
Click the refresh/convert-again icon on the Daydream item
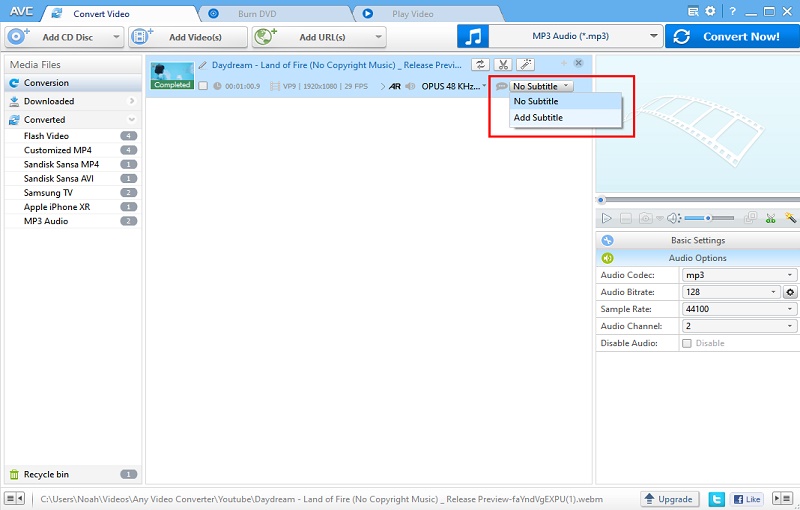pyautogui.click(x=480, y=64)
